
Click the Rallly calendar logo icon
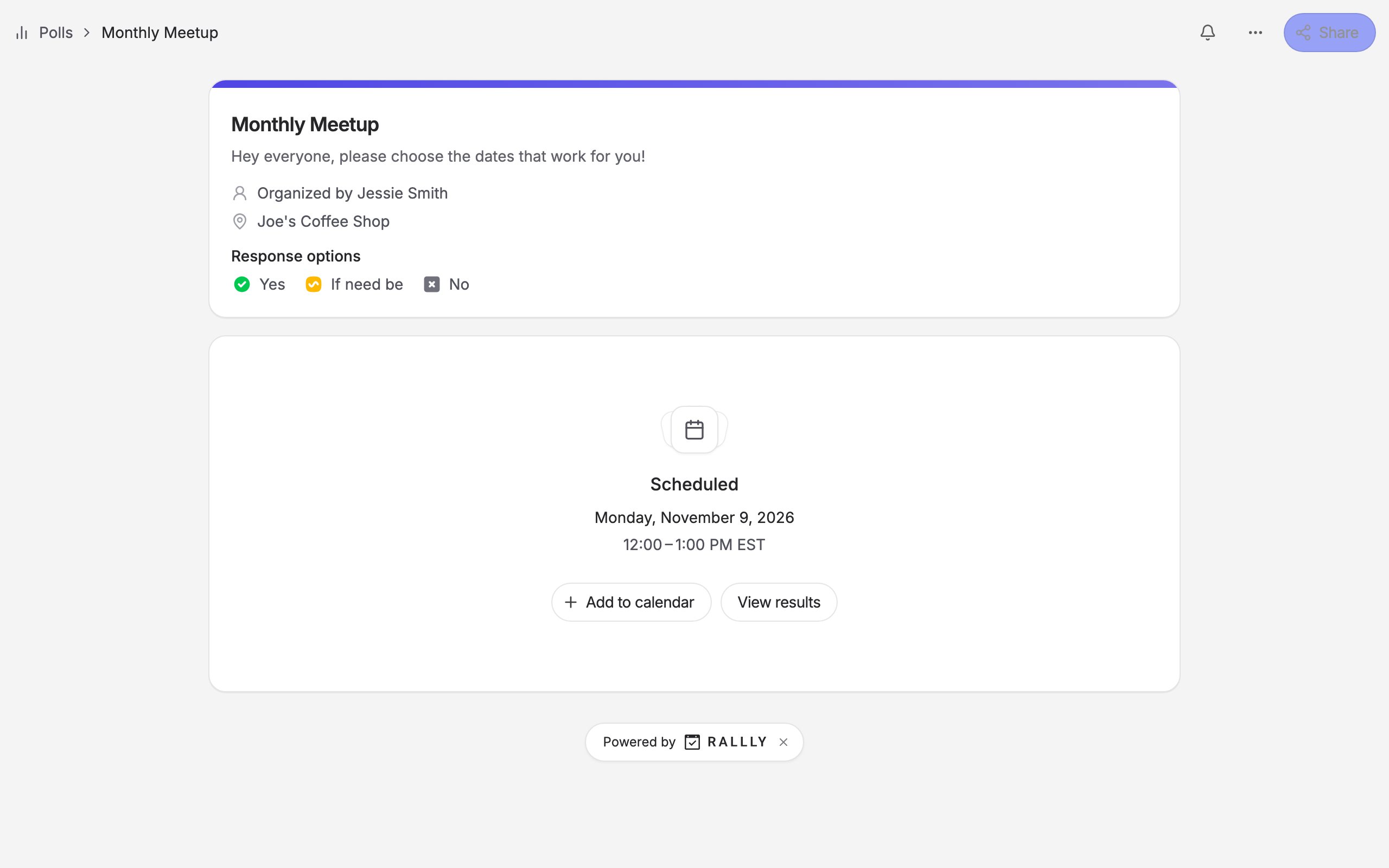(x=692, y=742)
